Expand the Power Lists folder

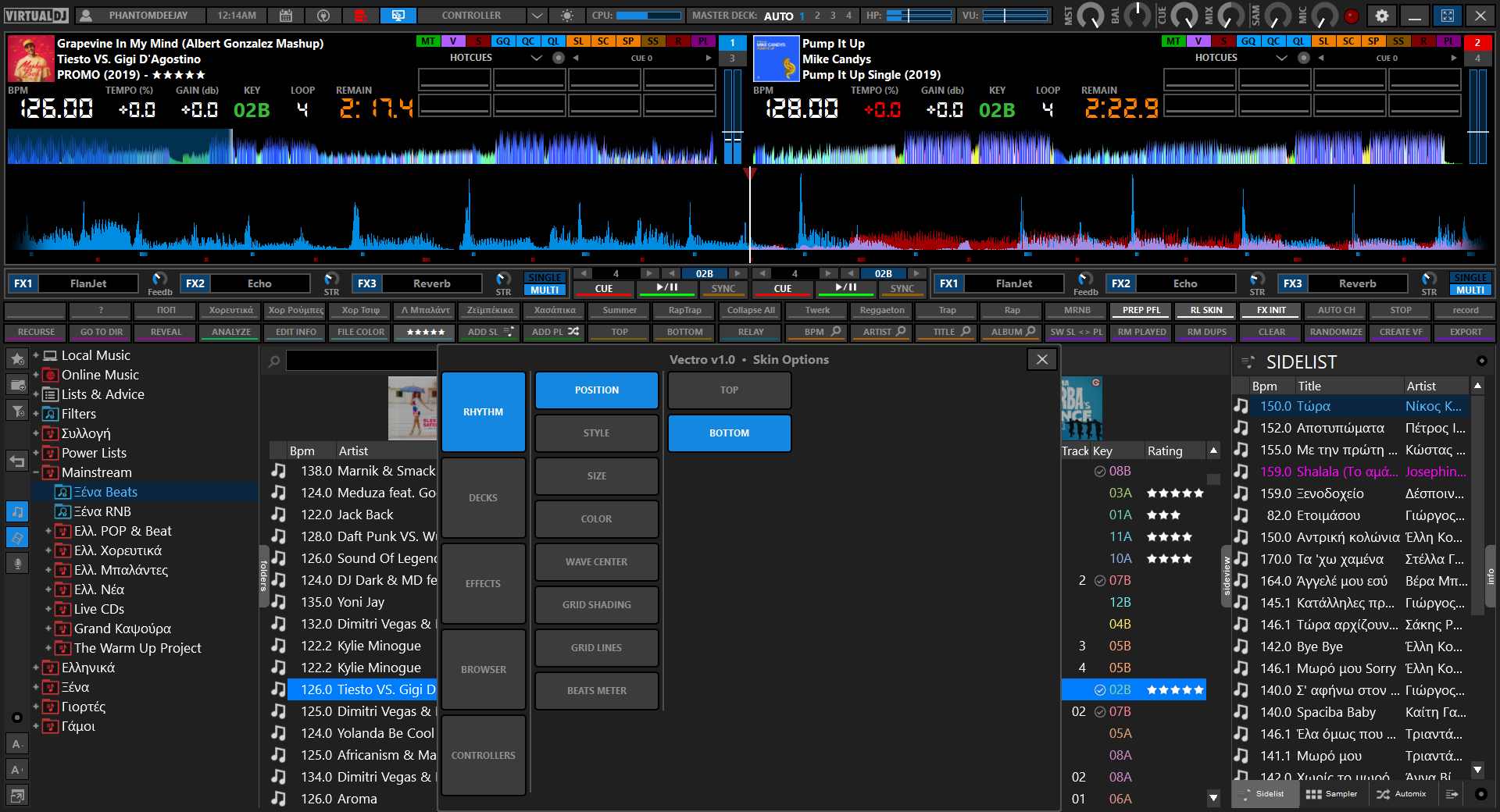click(36, 453)
